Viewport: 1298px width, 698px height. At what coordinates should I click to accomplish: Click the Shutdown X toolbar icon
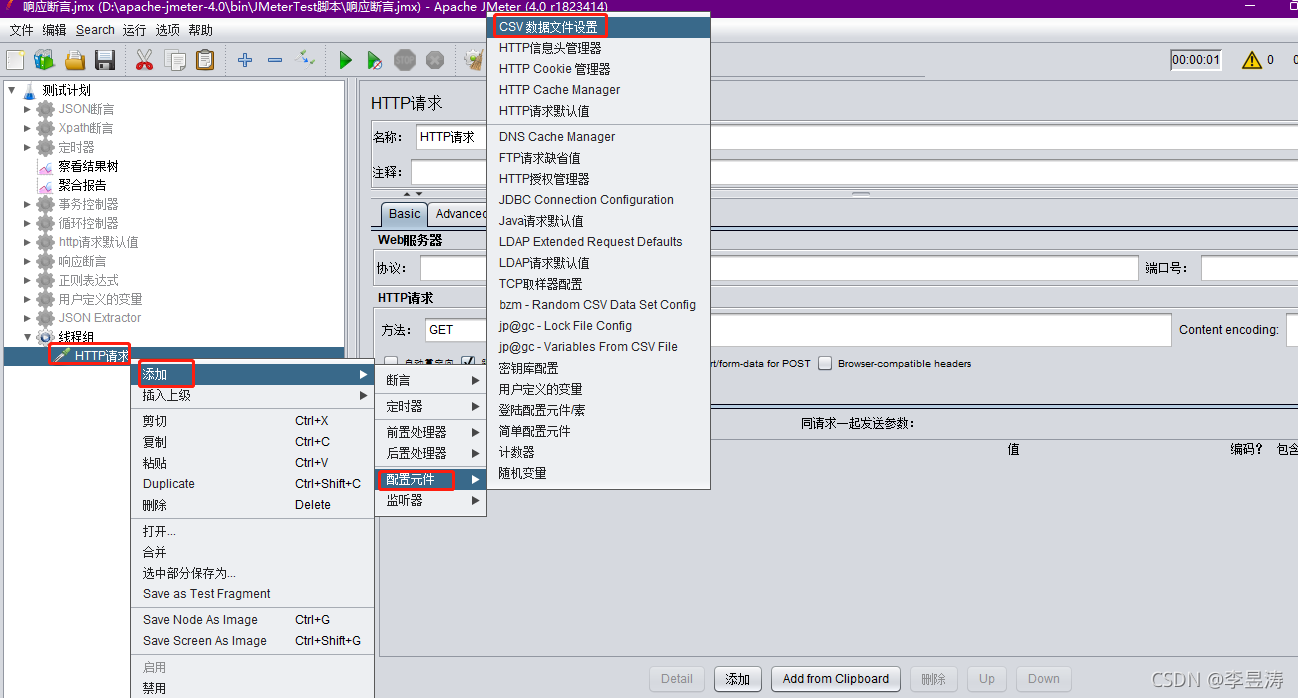435,60
